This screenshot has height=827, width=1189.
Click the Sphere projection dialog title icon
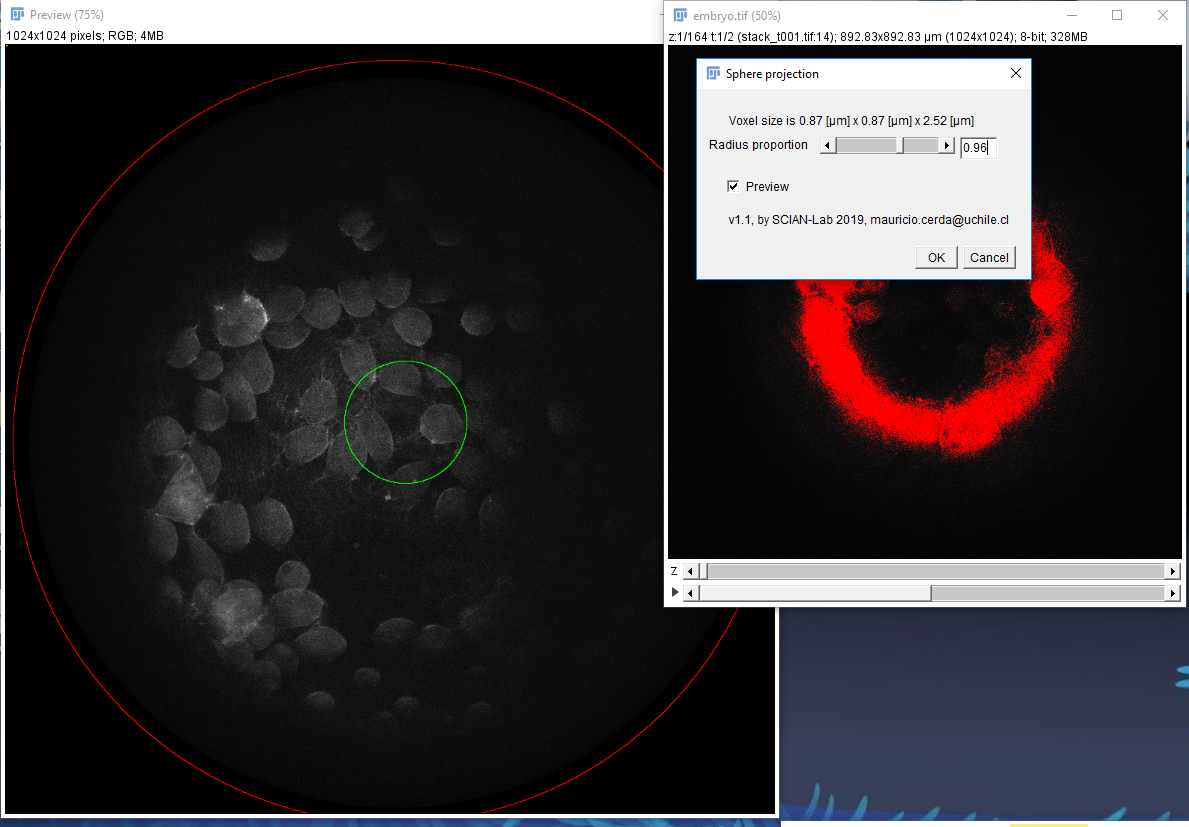click(x=713, y=74)
